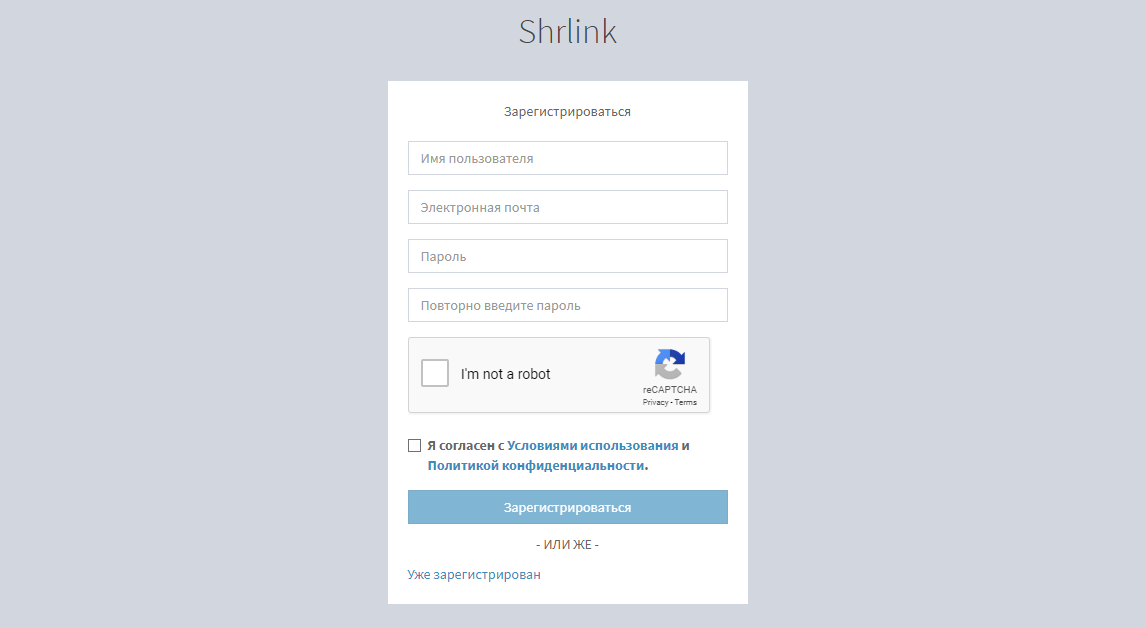The width and height of the screenshot is (1146, 628).
Task: Open the Политикой конфиденциальности link
Action: click(536, 465)
